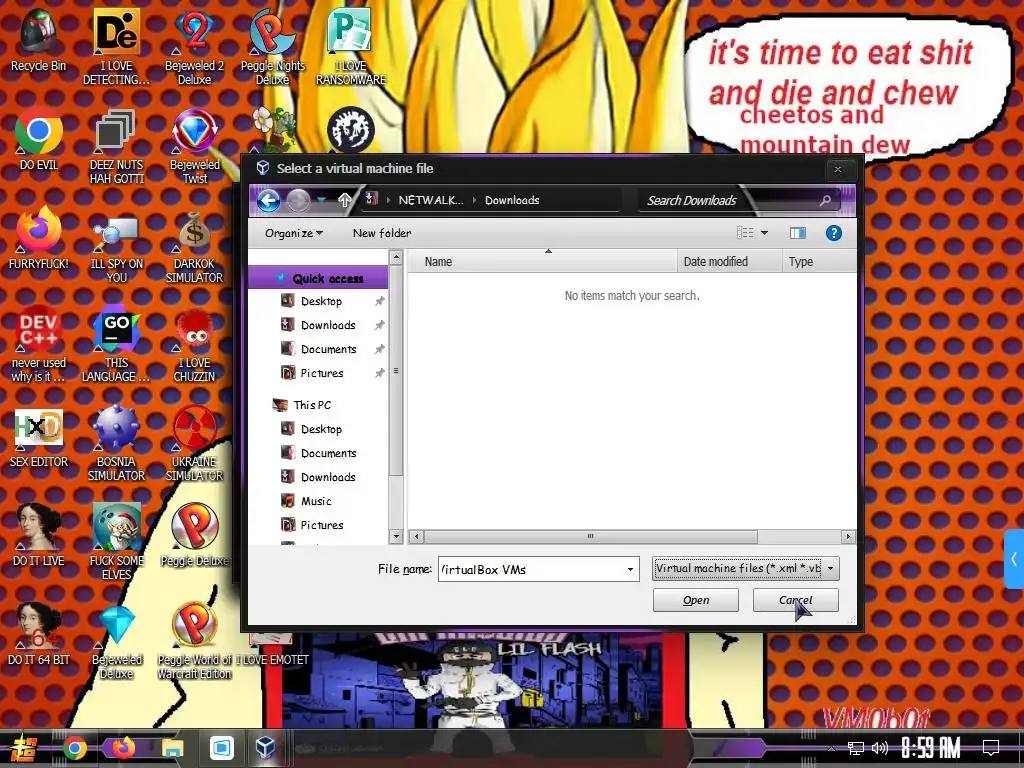Click horizontal scrollbar right arrow
1024x768 pixels.
point(848,537)
